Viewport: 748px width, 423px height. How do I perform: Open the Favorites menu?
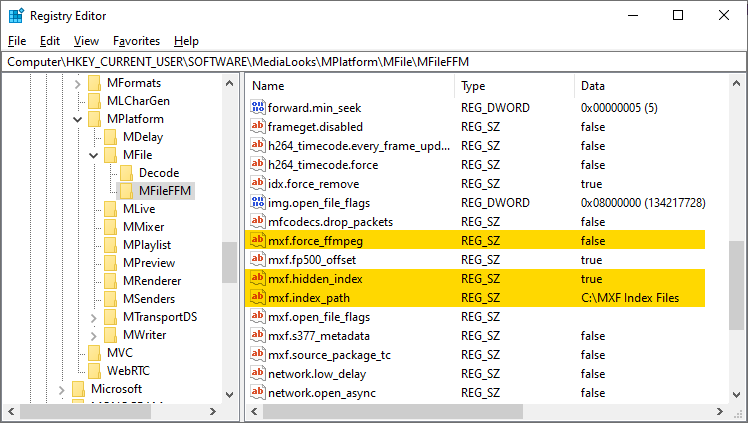[x=136, y=41]
